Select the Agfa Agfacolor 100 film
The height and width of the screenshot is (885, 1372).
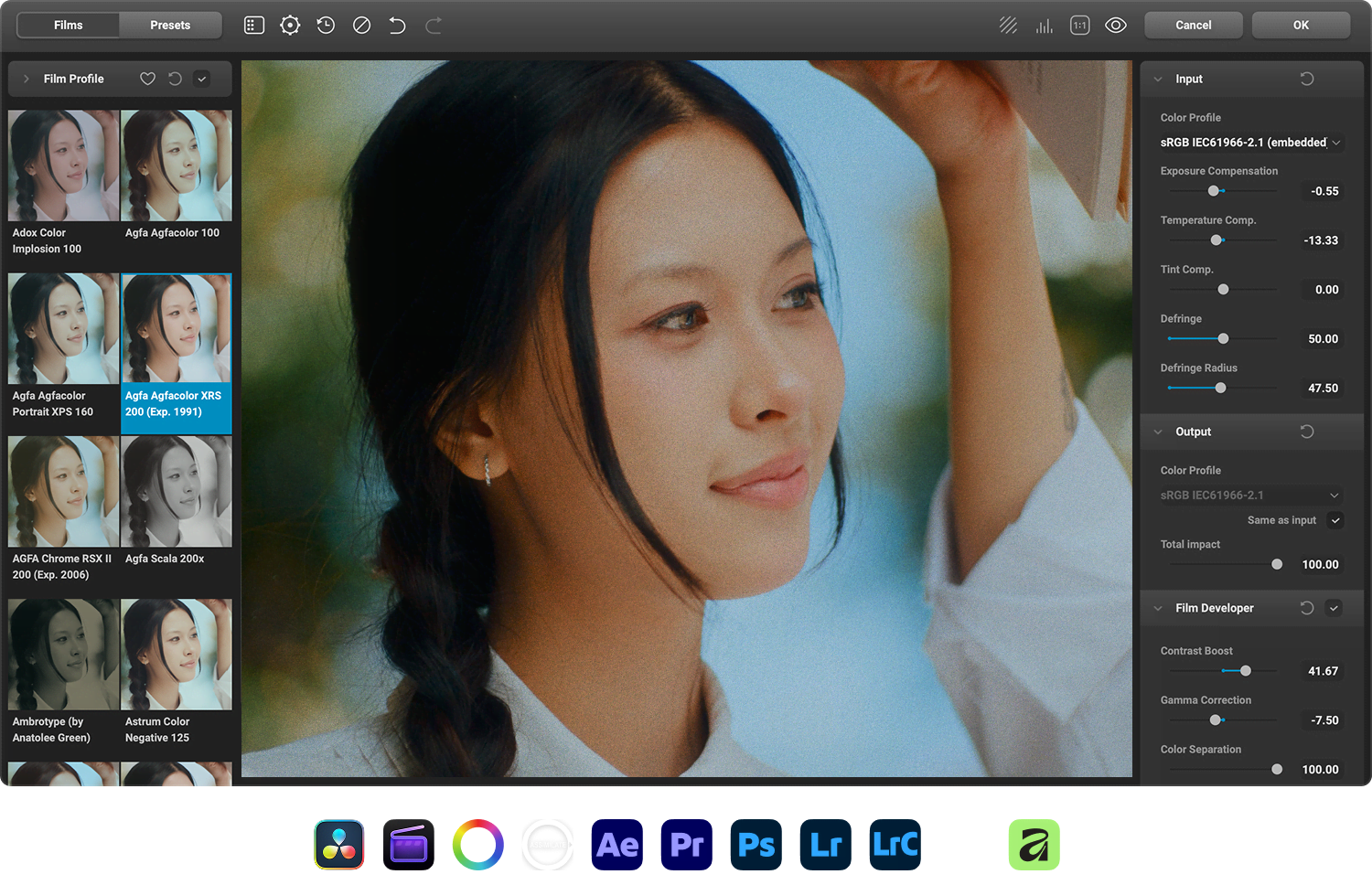[177, 184]
